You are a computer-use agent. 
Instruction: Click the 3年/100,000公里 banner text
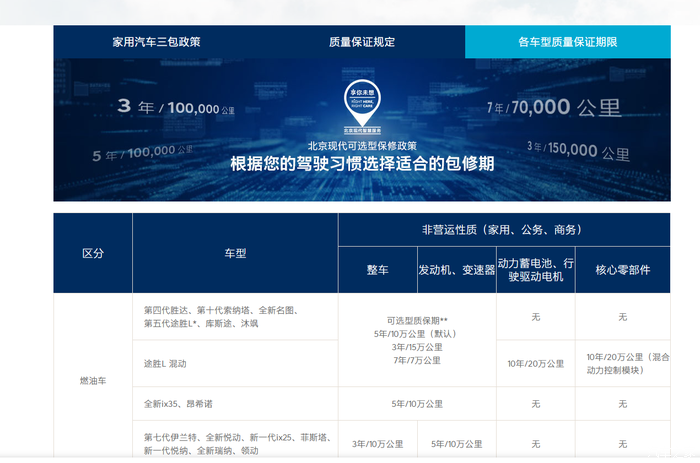pyautogui.click(x=176, y=106)
